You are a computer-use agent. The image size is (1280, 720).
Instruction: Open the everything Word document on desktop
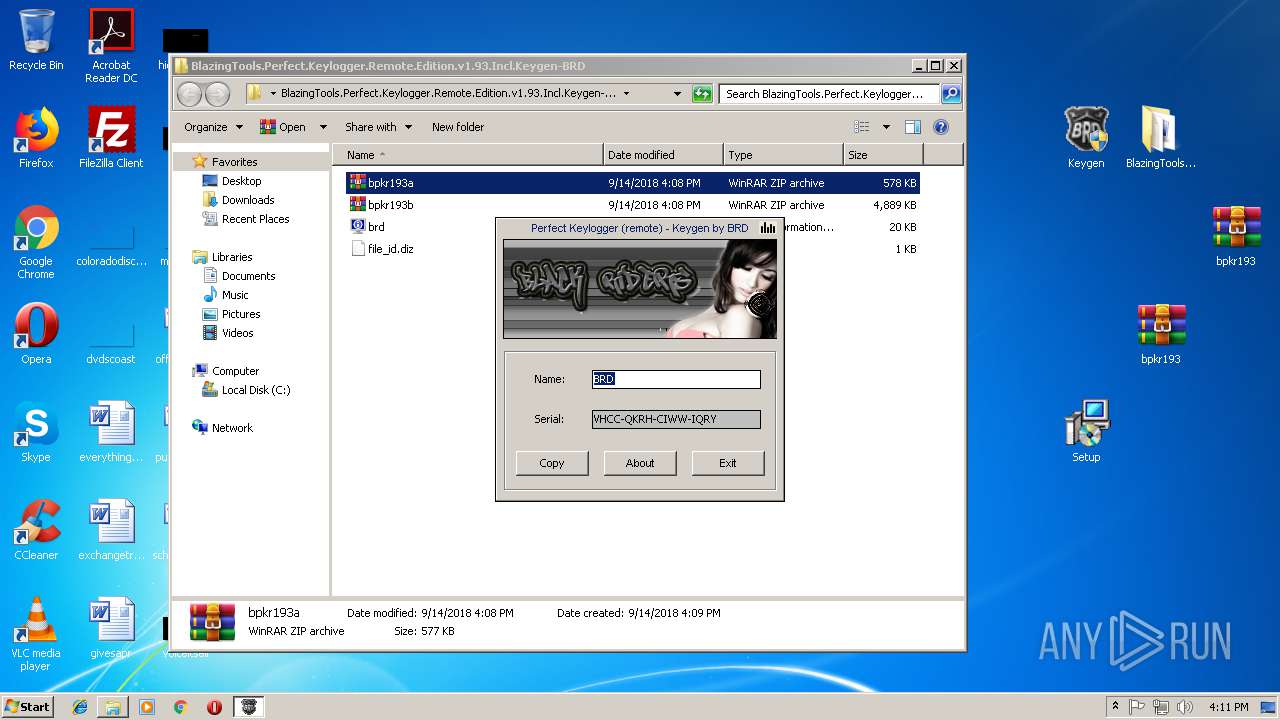[111, 432]
